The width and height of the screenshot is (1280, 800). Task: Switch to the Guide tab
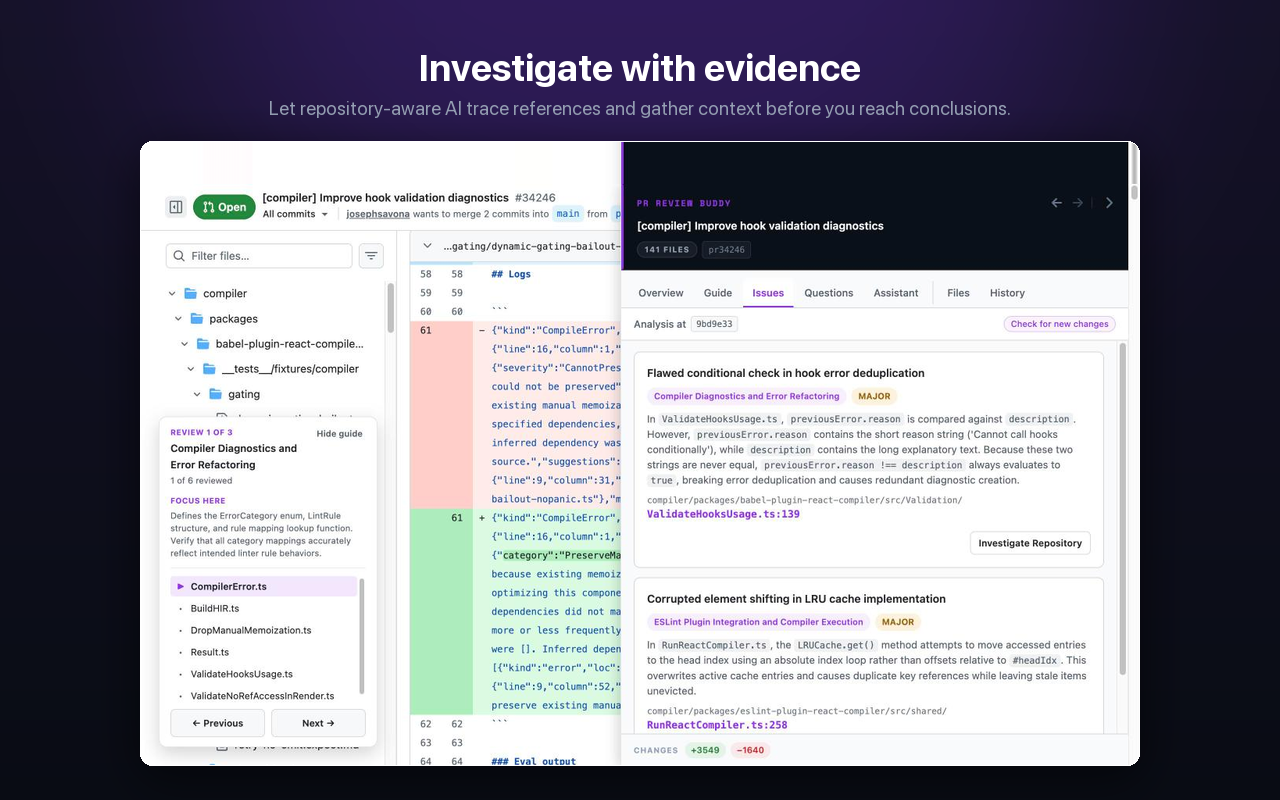(718, 293)
